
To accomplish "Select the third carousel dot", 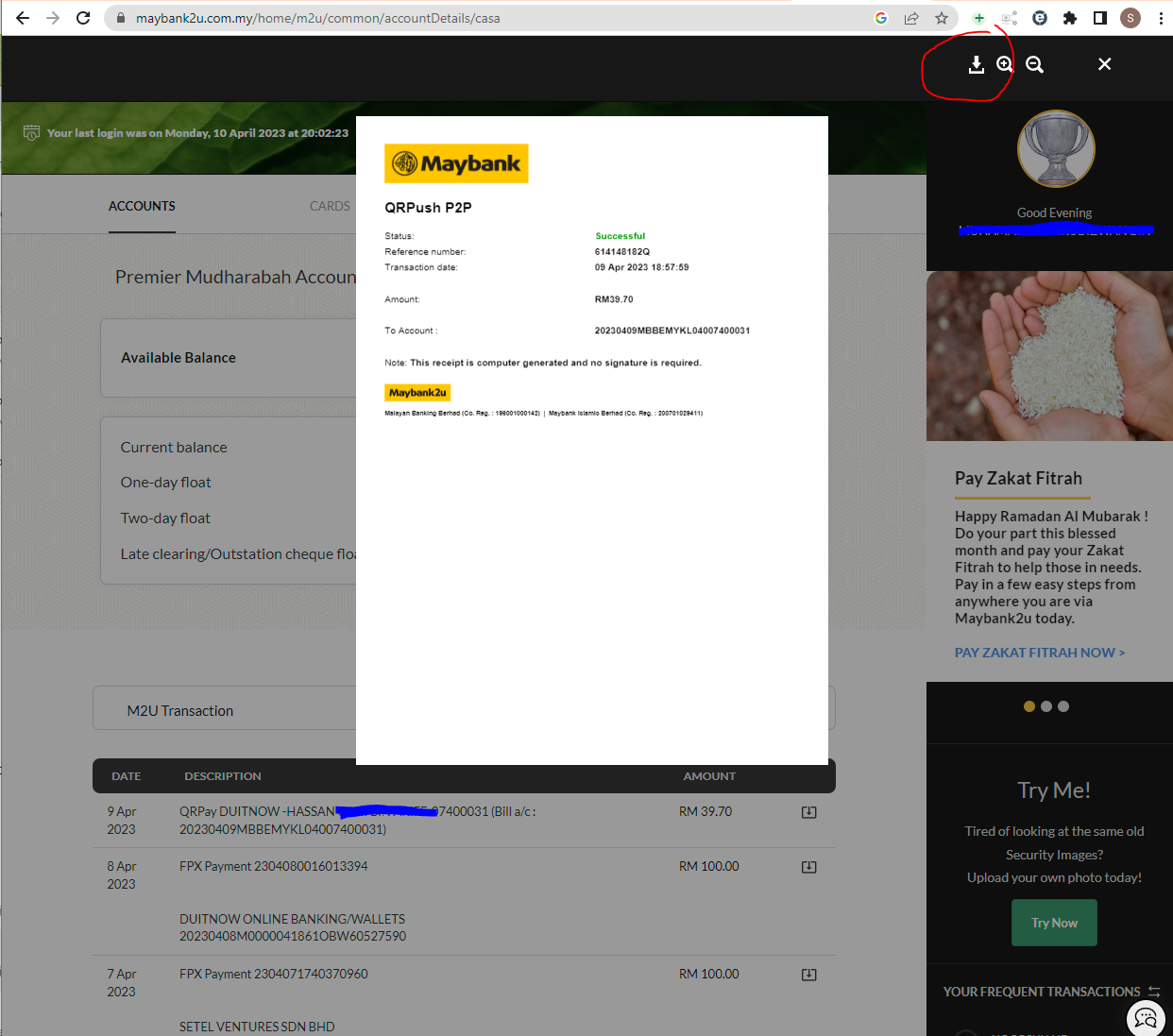I will (x=1063, y=706).
